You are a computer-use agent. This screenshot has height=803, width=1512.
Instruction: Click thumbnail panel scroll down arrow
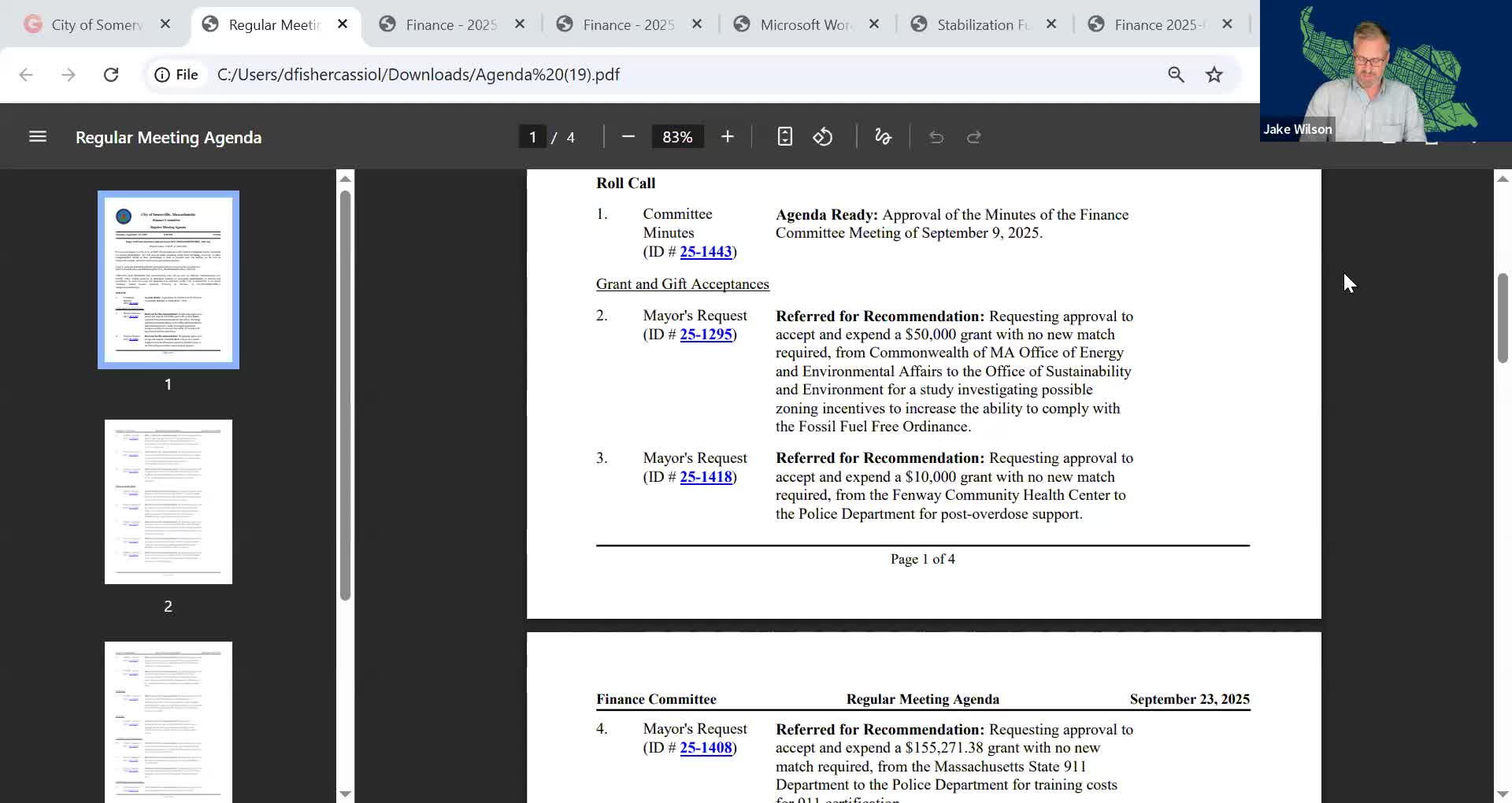[345, 794]
